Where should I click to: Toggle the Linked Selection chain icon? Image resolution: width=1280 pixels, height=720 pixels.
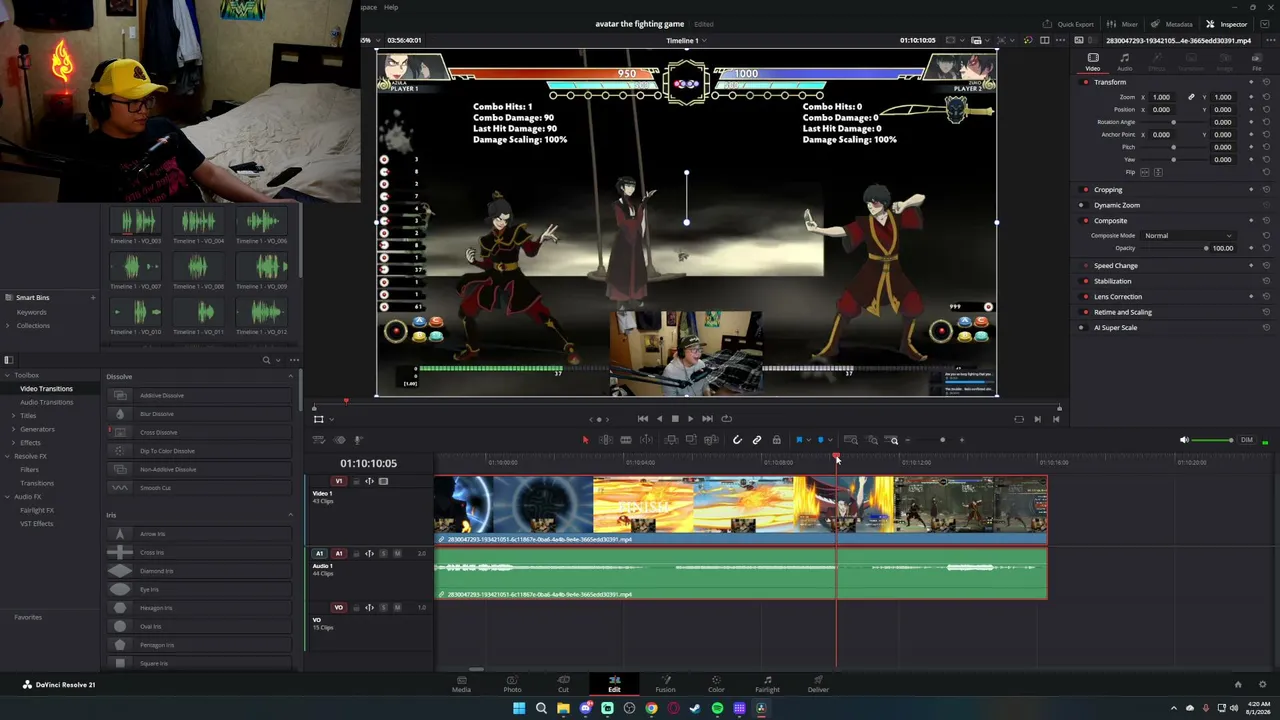(757, 440)
